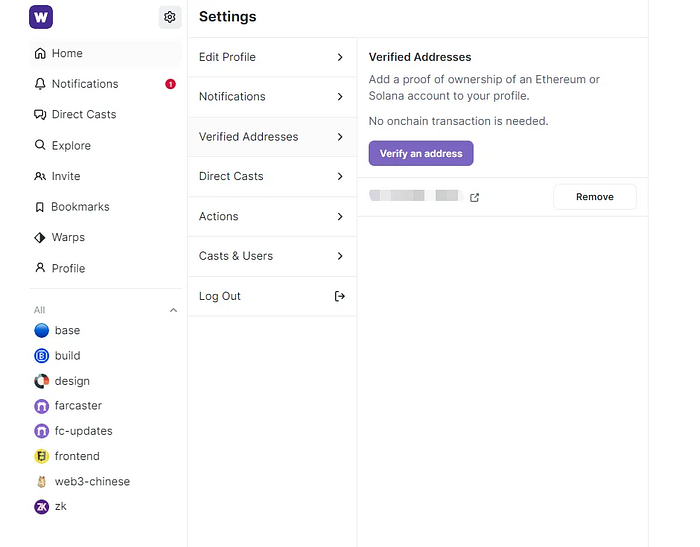Click the settings Direct Casts chevron
The width and height of the screenshot is (700, 547).
(340, 176)
